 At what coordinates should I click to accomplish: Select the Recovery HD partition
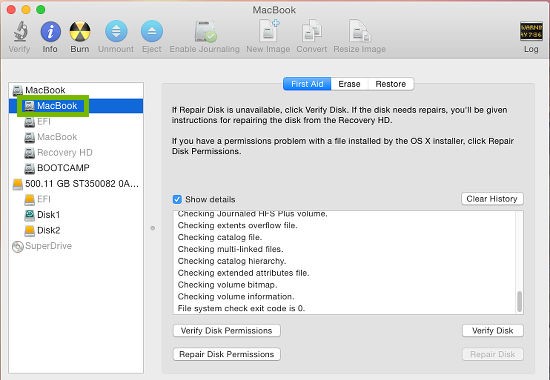tap(76, 152)
